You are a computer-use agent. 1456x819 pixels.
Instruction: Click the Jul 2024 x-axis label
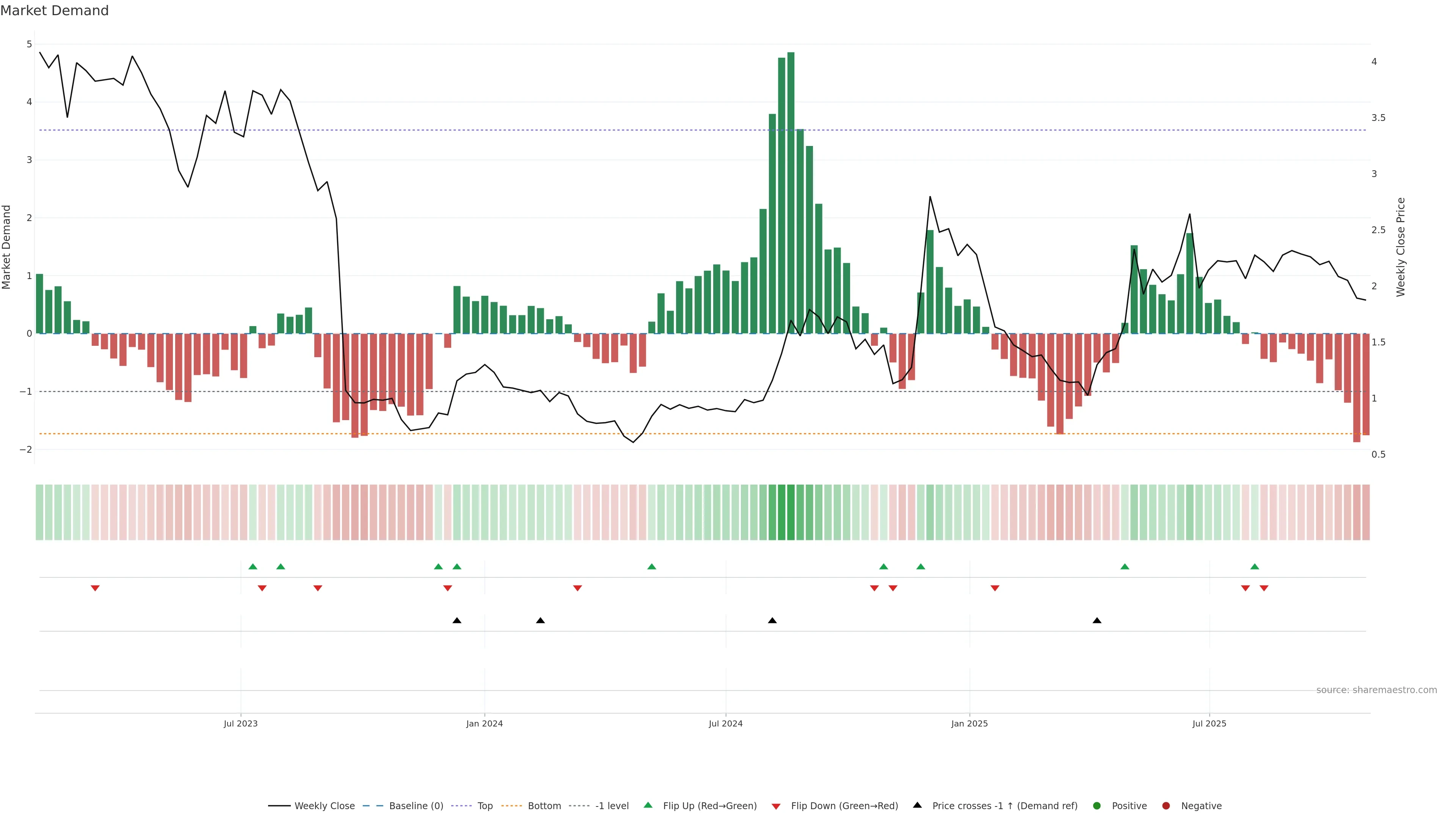tap(725, 723)
